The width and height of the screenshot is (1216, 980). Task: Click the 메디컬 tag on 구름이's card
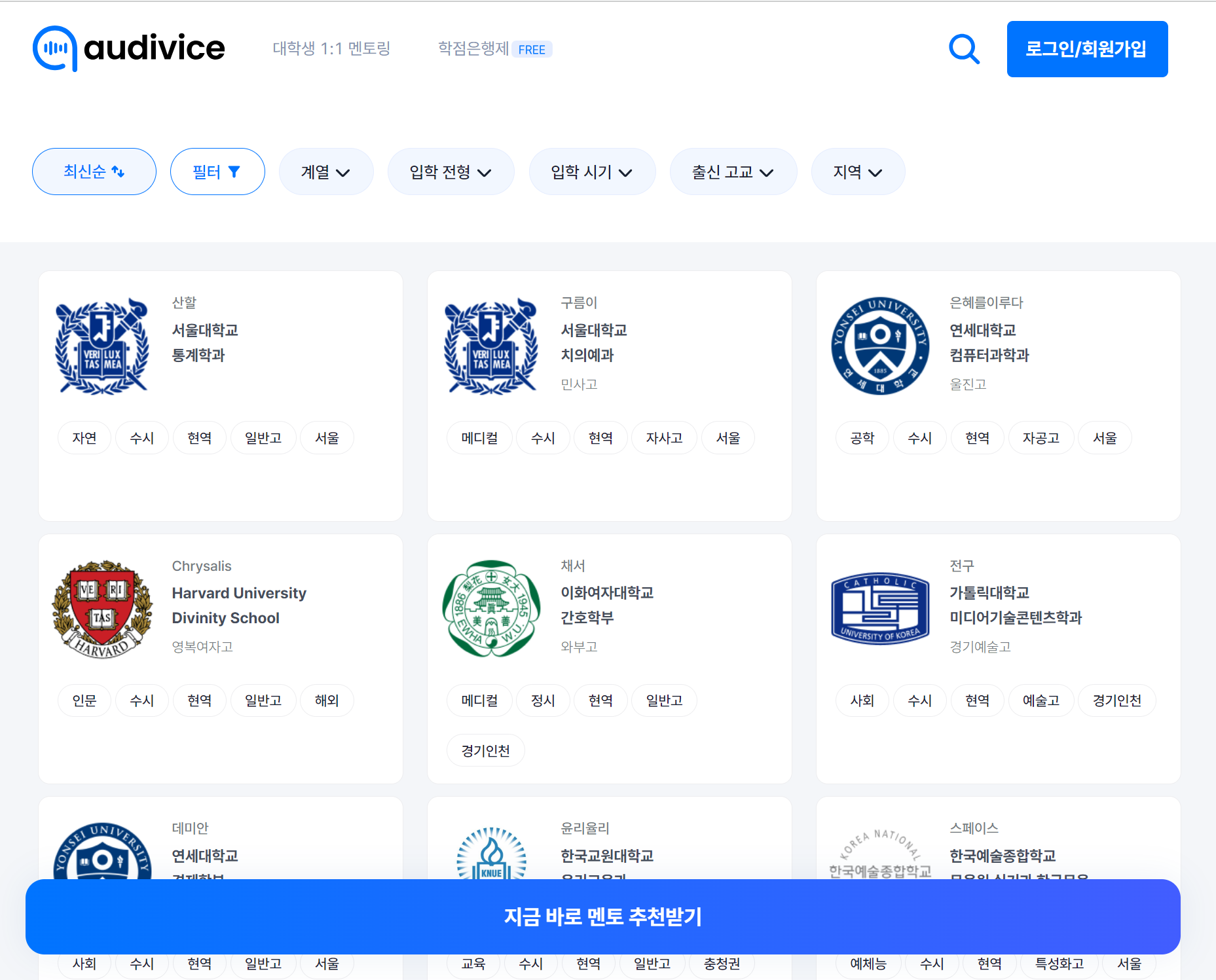pyautogui.click(x=479, y=438)
